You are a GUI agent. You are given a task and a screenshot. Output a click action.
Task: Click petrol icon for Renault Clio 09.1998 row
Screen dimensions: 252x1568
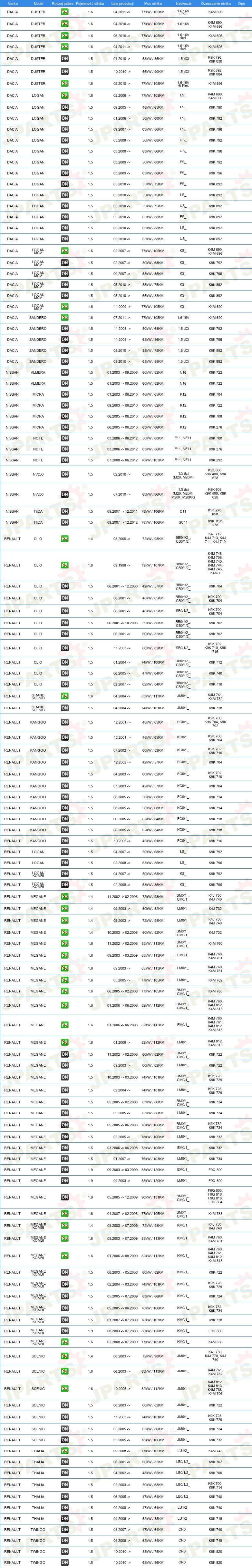[x=64, y=565]
